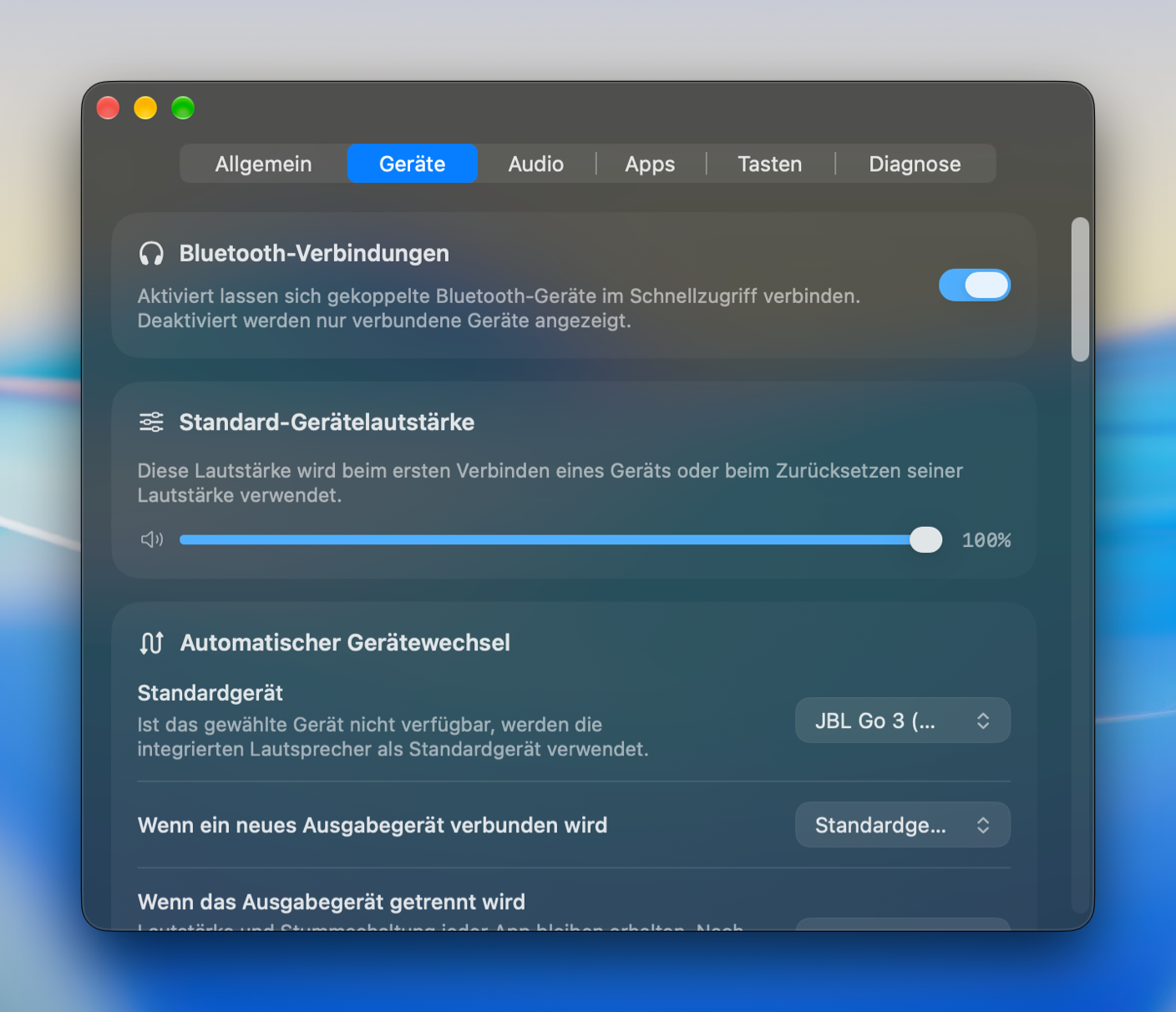Click the speaker icon beside the volume slider
The width and height of the screenshot is (1176, 1012).
(152, 539)
